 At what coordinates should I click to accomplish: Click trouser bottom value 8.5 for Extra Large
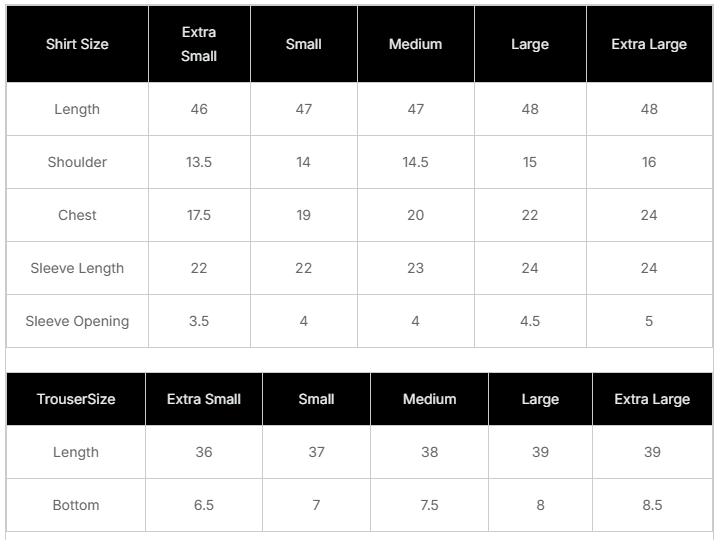coord(652,505)
